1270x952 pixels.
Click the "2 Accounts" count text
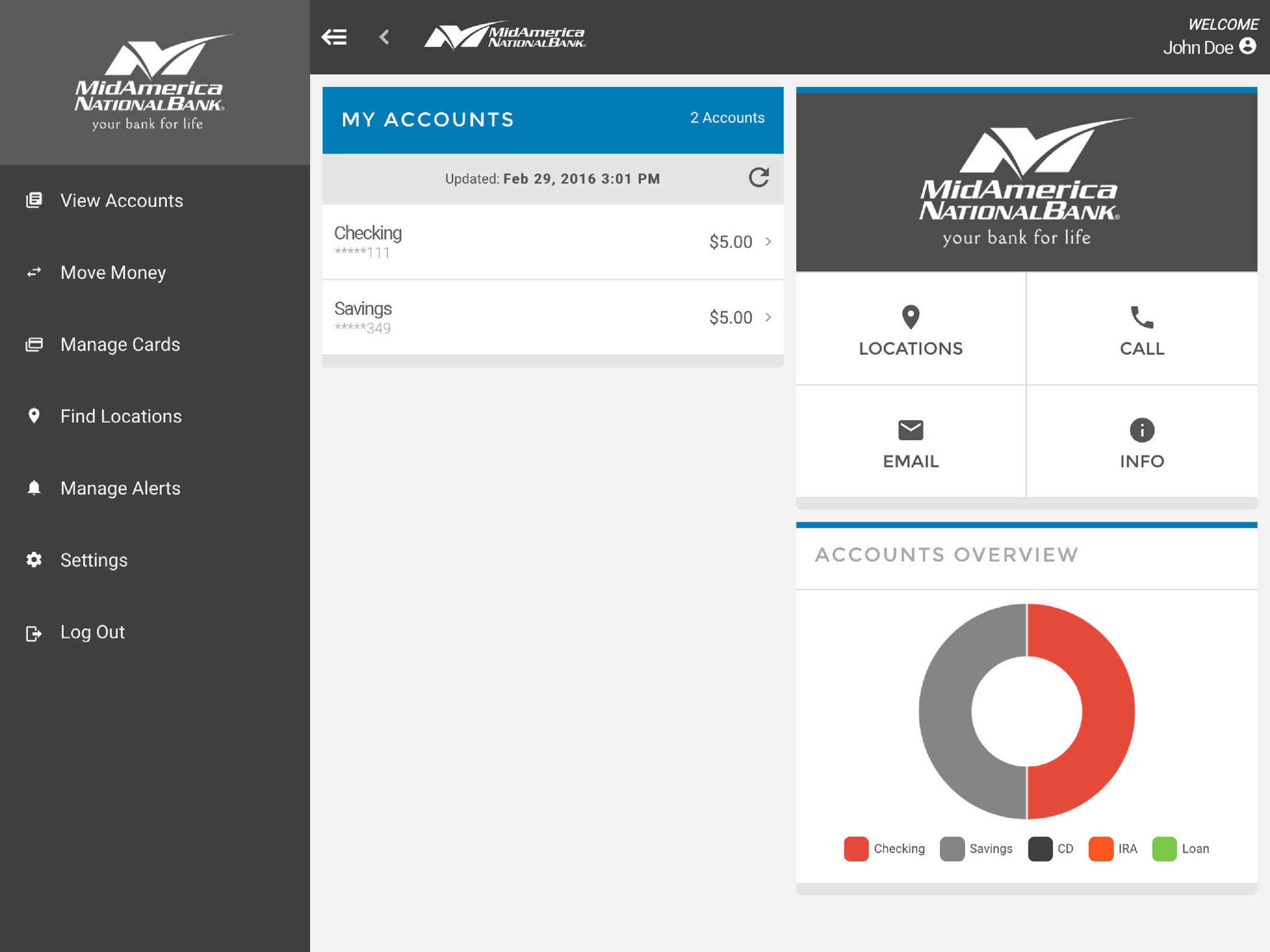pos(727,118)
